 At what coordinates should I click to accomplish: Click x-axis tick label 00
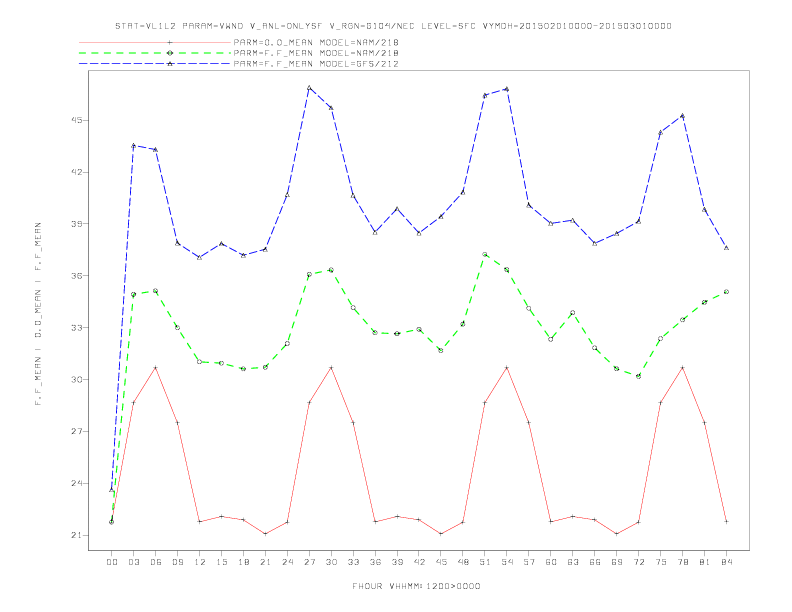[112, 562]
